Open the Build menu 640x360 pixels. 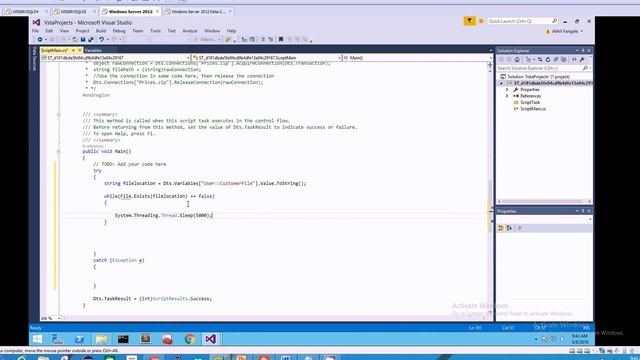(x=101, y=31)
